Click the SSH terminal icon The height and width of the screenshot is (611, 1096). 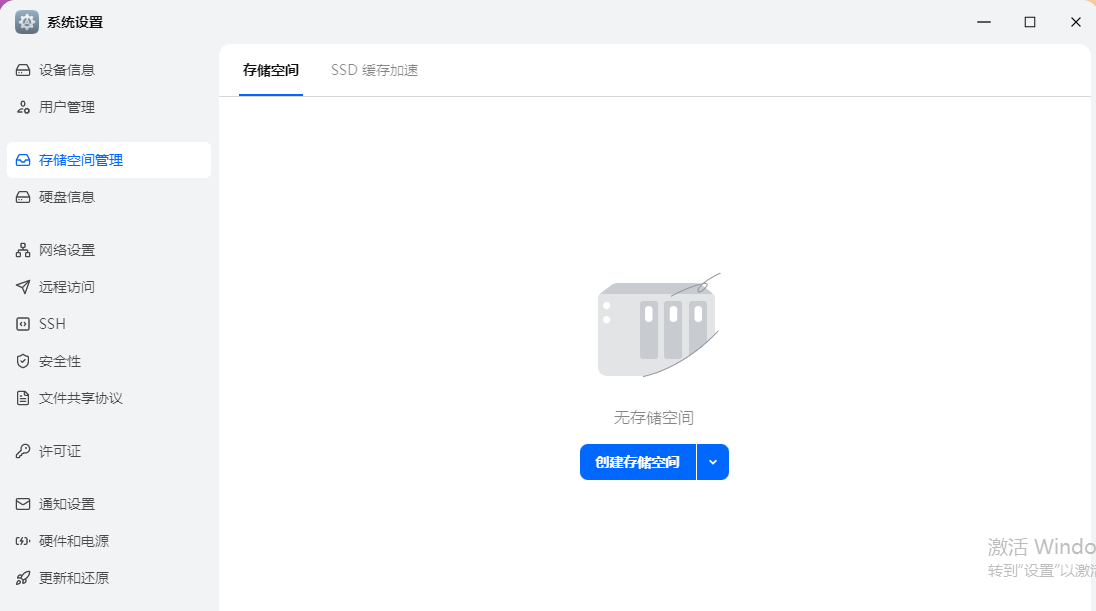click(x=23, y=324)
